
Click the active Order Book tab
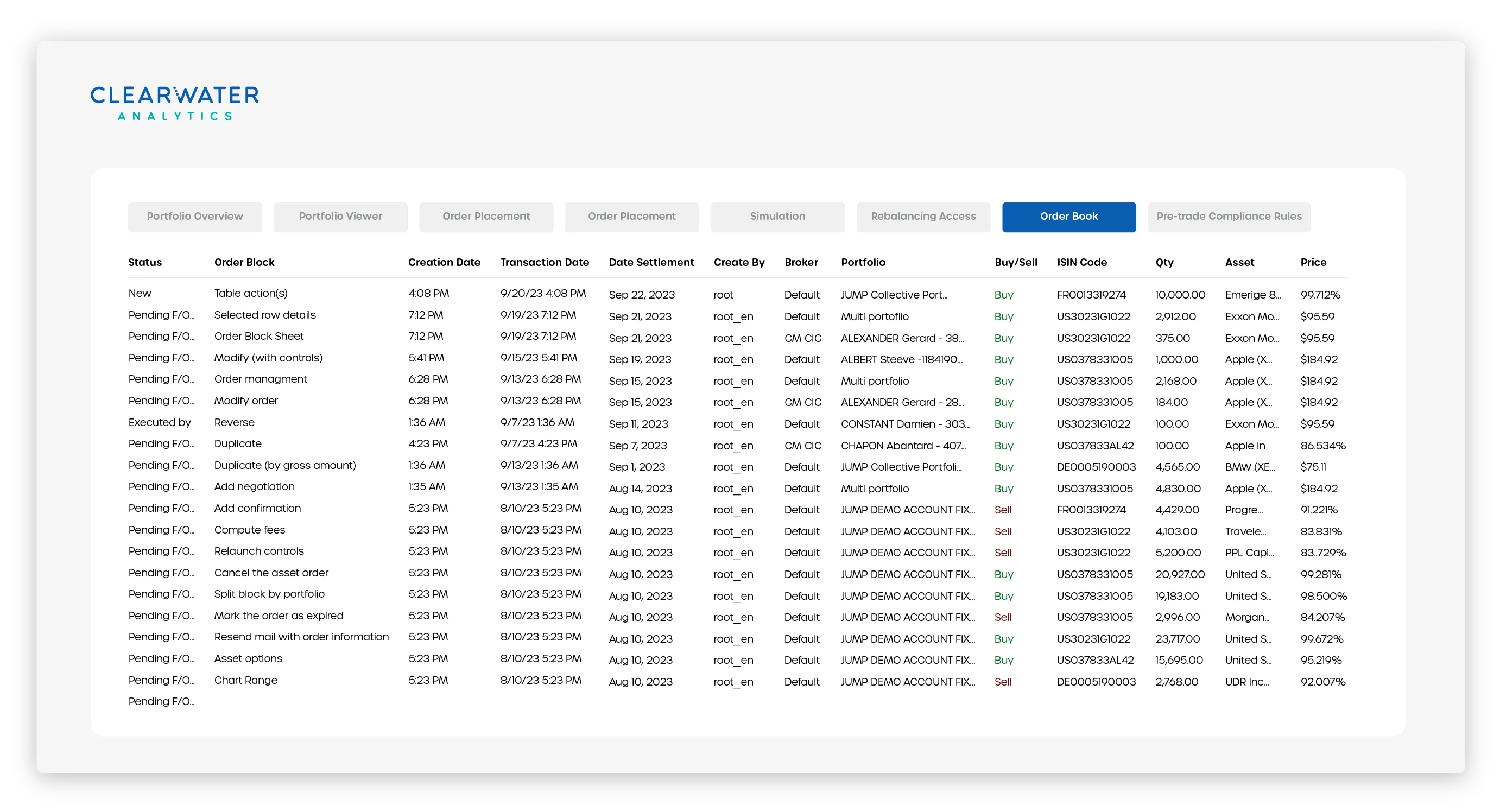(1068, 217)
